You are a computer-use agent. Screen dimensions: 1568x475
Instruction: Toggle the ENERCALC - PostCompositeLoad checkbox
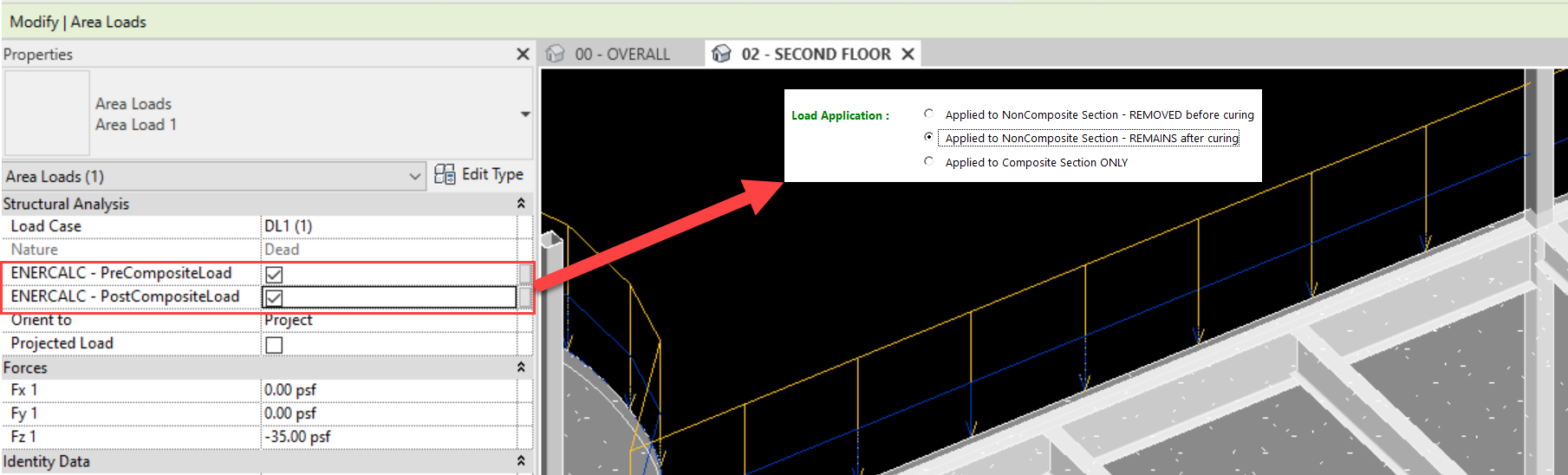coord(274,298)
